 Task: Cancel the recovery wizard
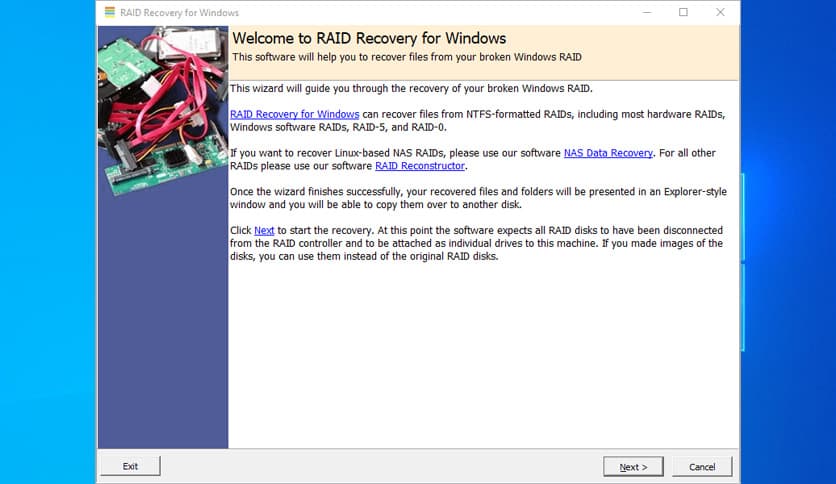click(702, 466)
